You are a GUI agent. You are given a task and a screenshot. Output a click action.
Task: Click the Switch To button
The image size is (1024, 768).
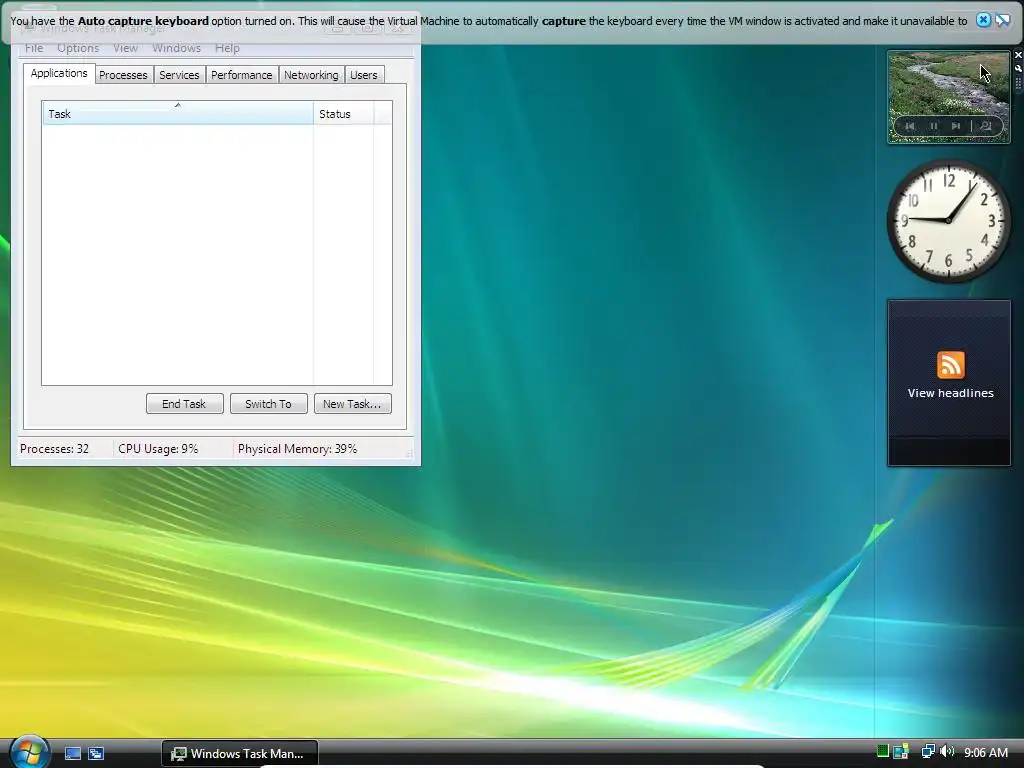click(268, 404)
